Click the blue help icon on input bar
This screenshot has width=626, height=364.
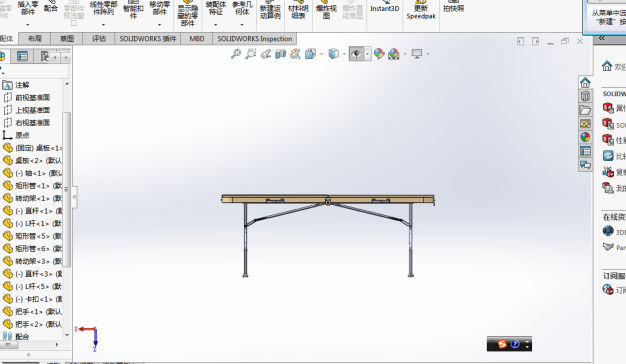tap(515, 344)
